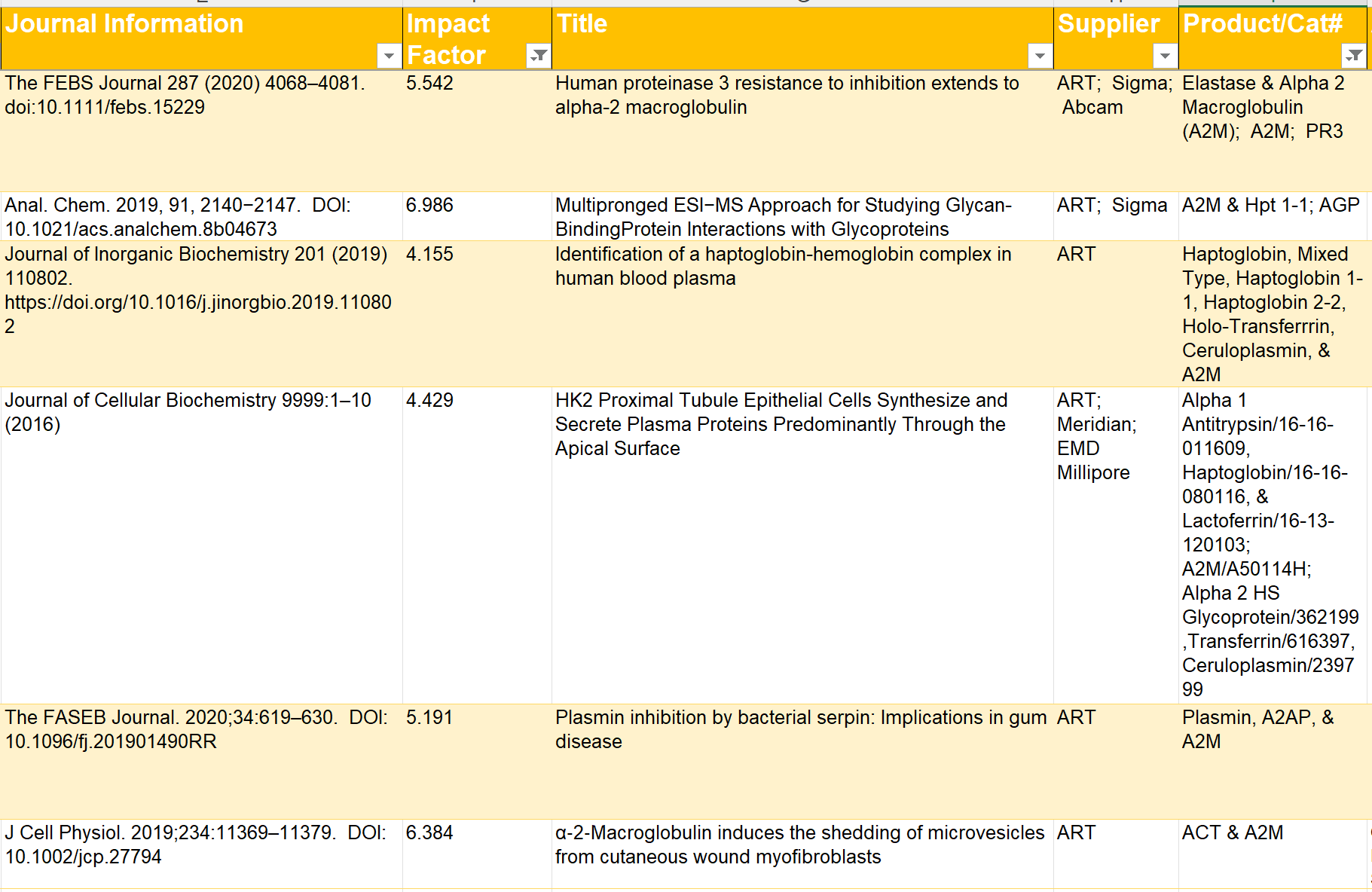
Task: Open the Impact Factor column filter button
Action: click(539, 56)
